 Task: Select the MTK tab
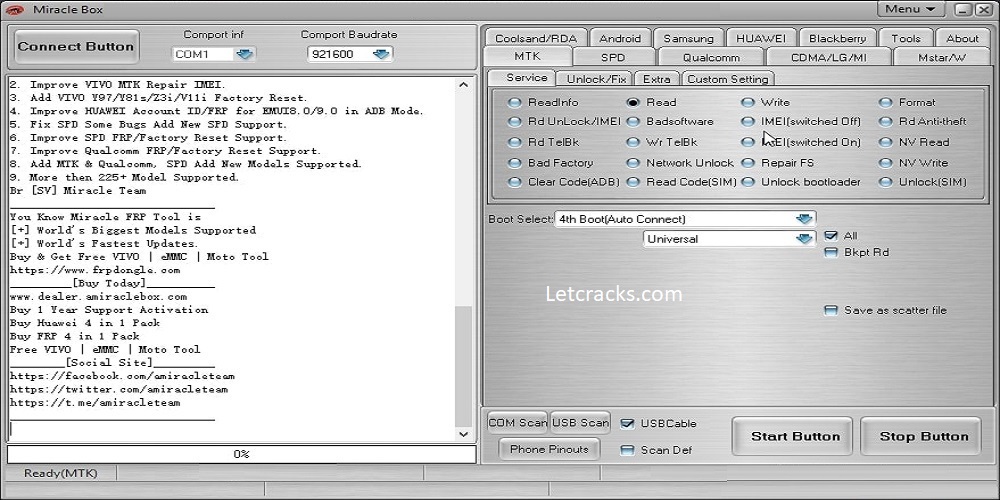[527, 56]
